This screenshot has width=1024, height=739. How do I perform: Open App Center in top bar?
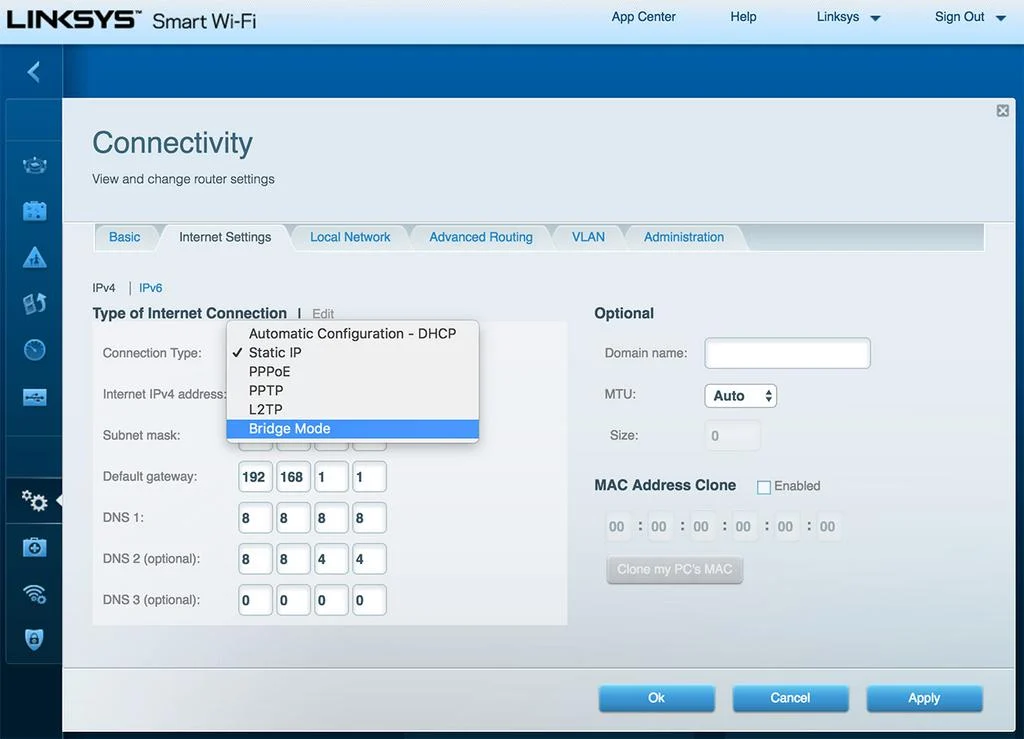(643, 17)
